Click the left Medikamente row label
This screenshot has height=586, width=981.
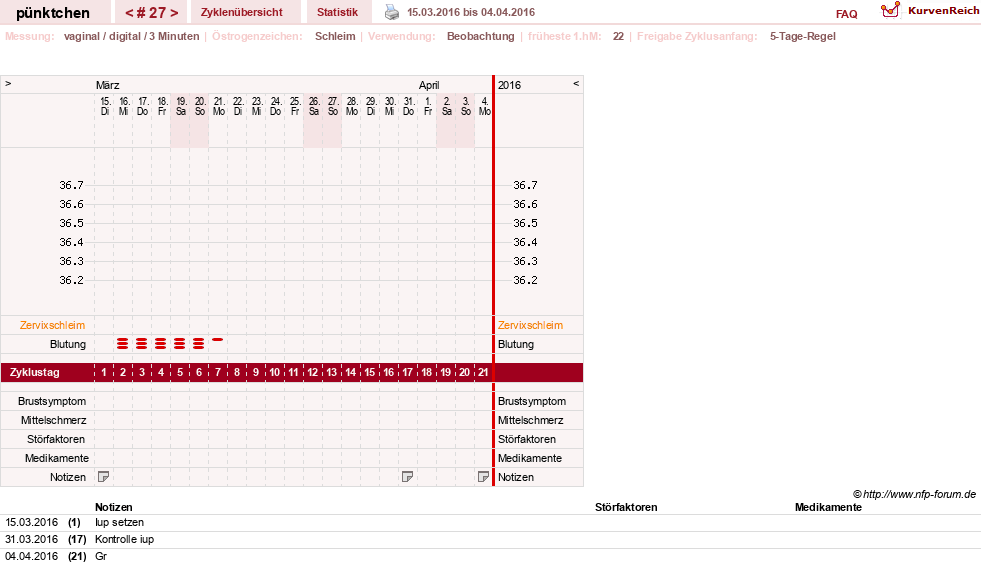click(57, 458)
